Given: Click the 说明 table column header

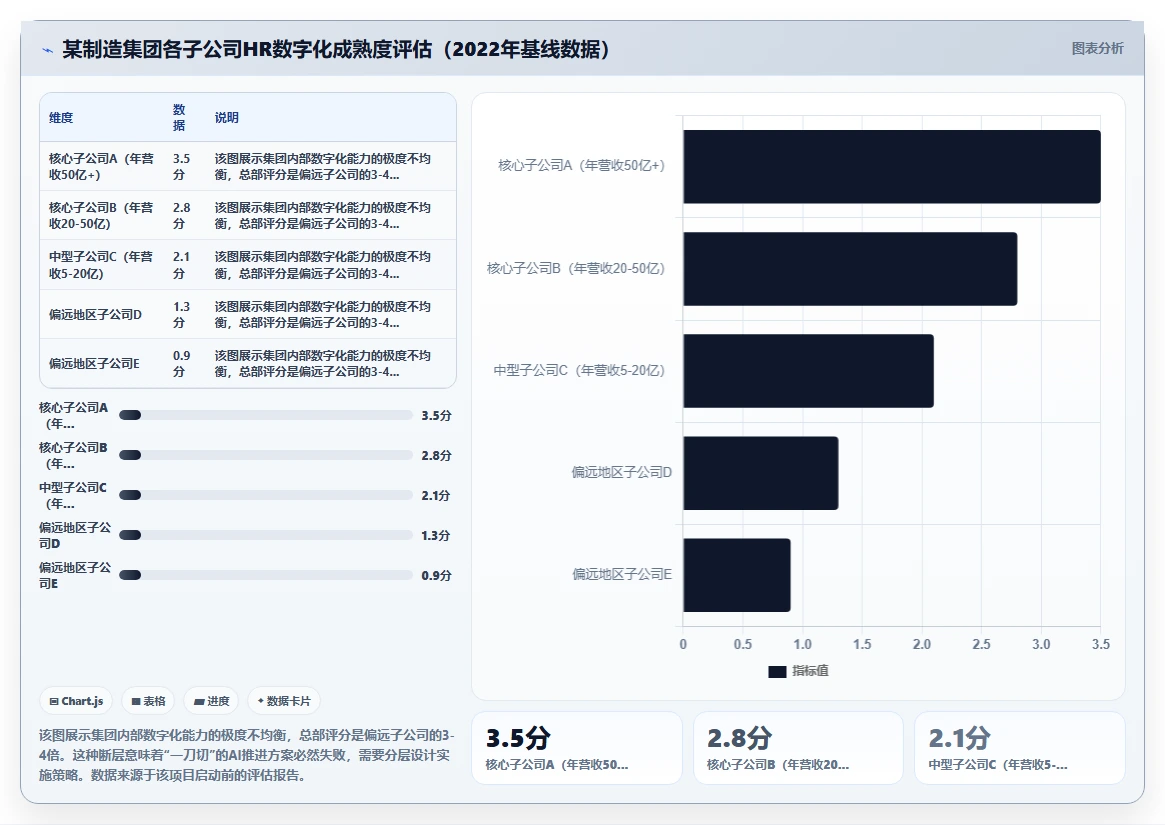Looking at the screenshot, I should (x=227, y=117).
